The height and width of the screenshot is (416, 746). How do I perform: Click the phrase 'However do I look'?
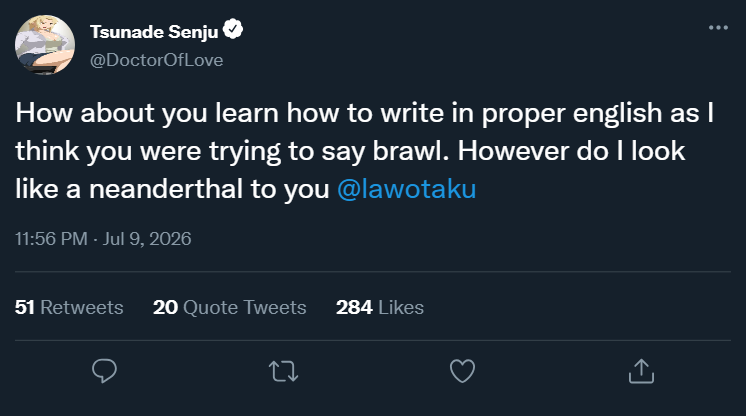click(571, 151)
